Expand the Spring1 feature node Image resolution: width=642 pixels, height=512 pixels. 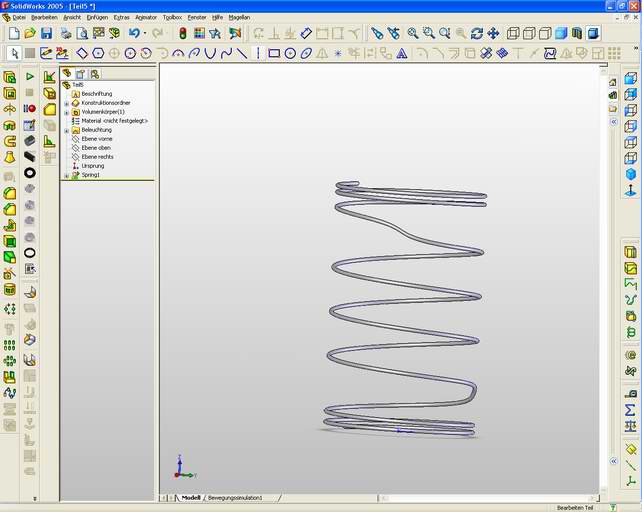(66, 175)
